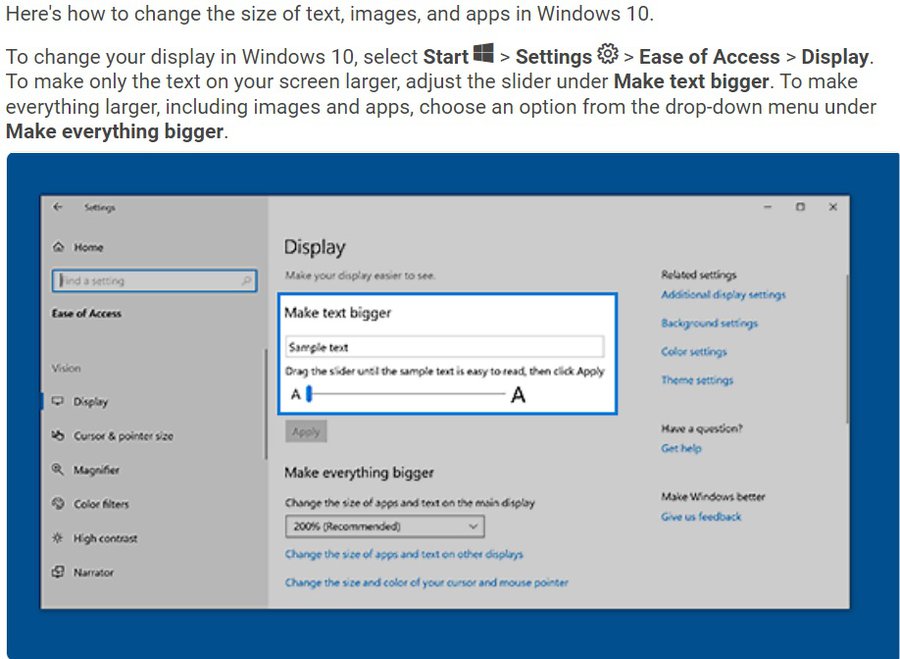
Task: Click the Settings gear icon in the article
Action: 607,54
